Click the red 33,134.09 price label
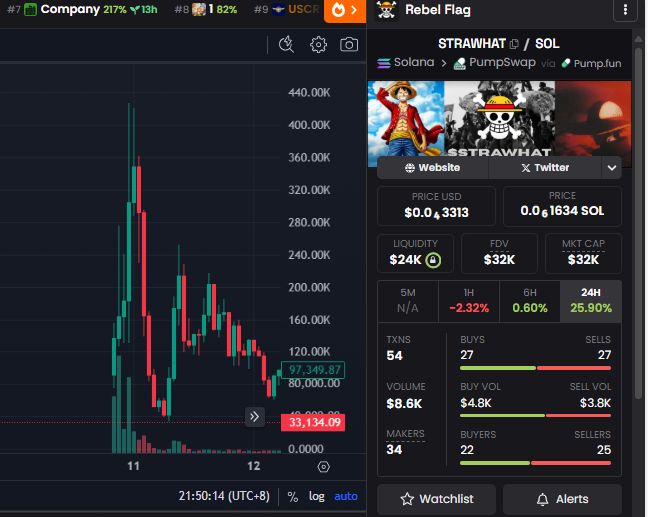This screenshot has width=648, height=517. point(313,422)
